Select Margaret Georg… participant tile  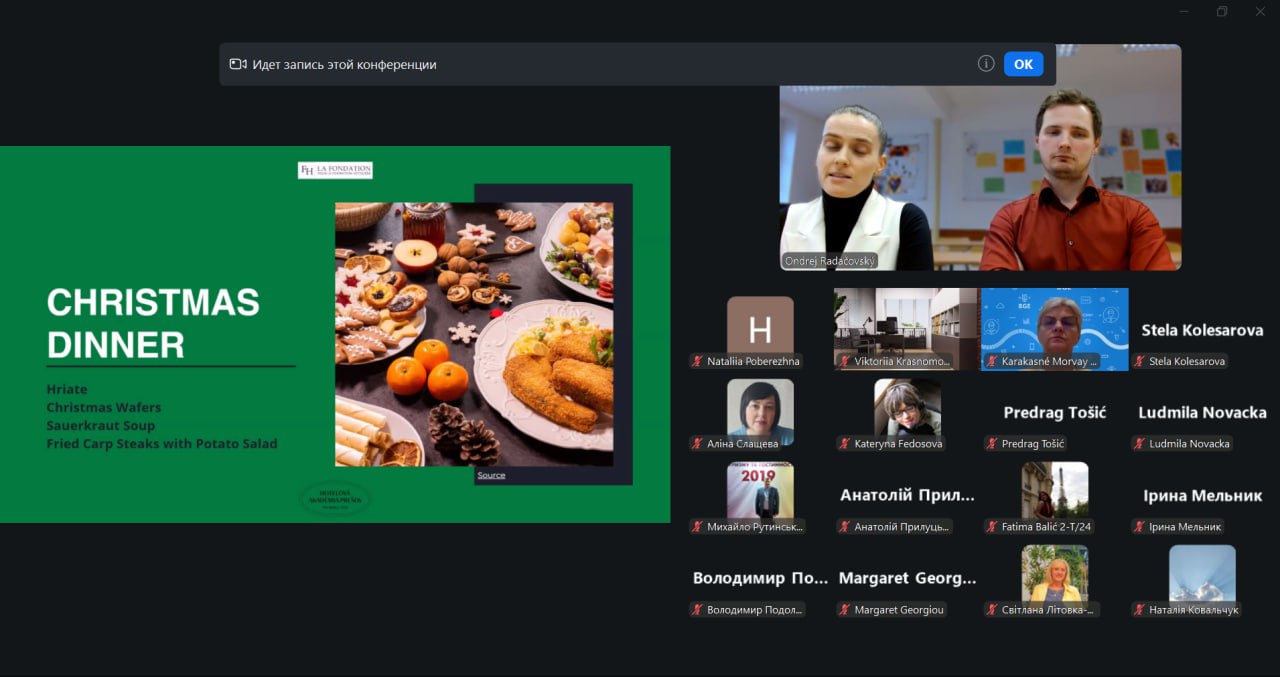pos(907,578)
